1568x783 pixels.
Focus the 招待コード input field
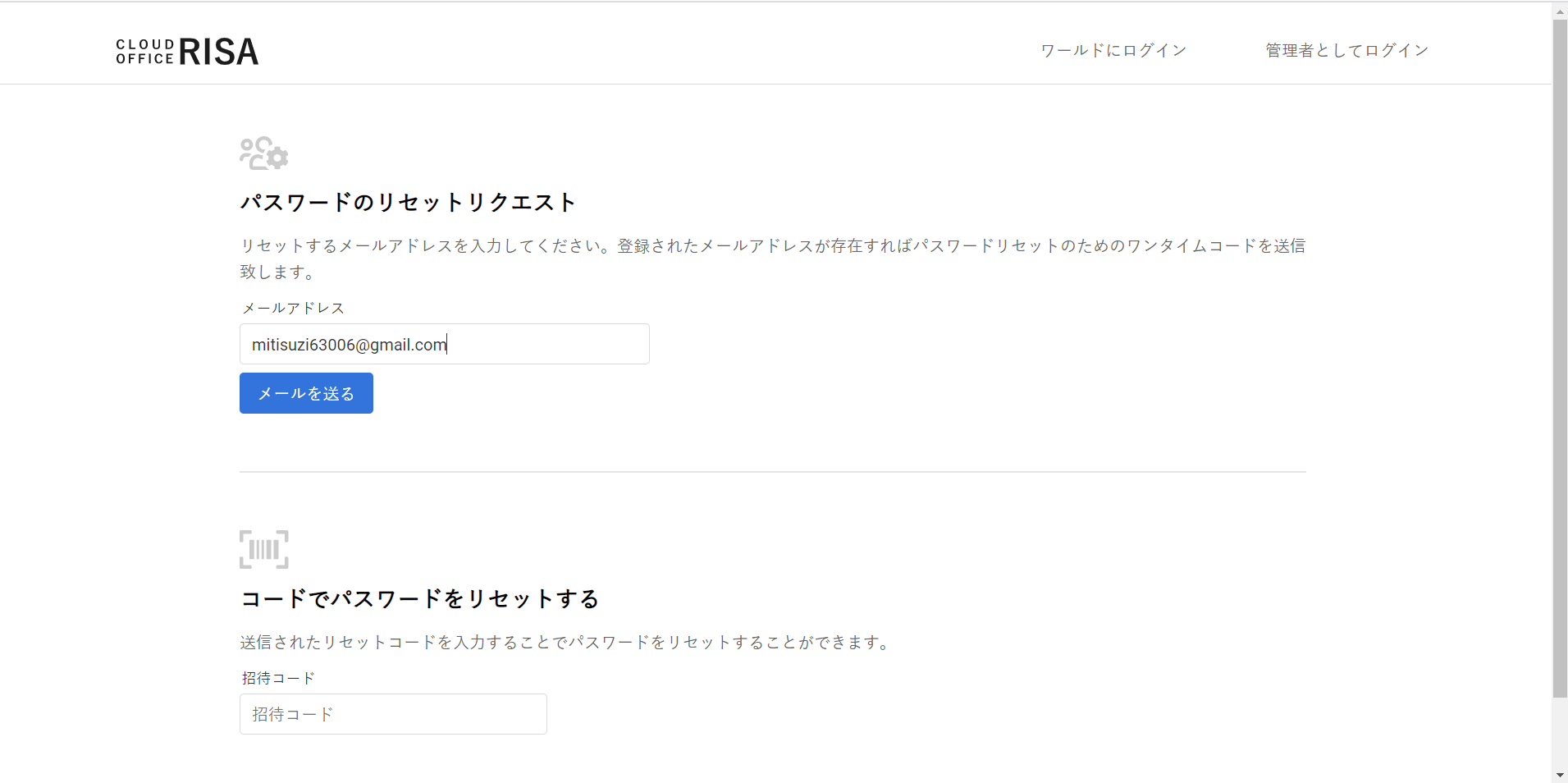point(393,714)
